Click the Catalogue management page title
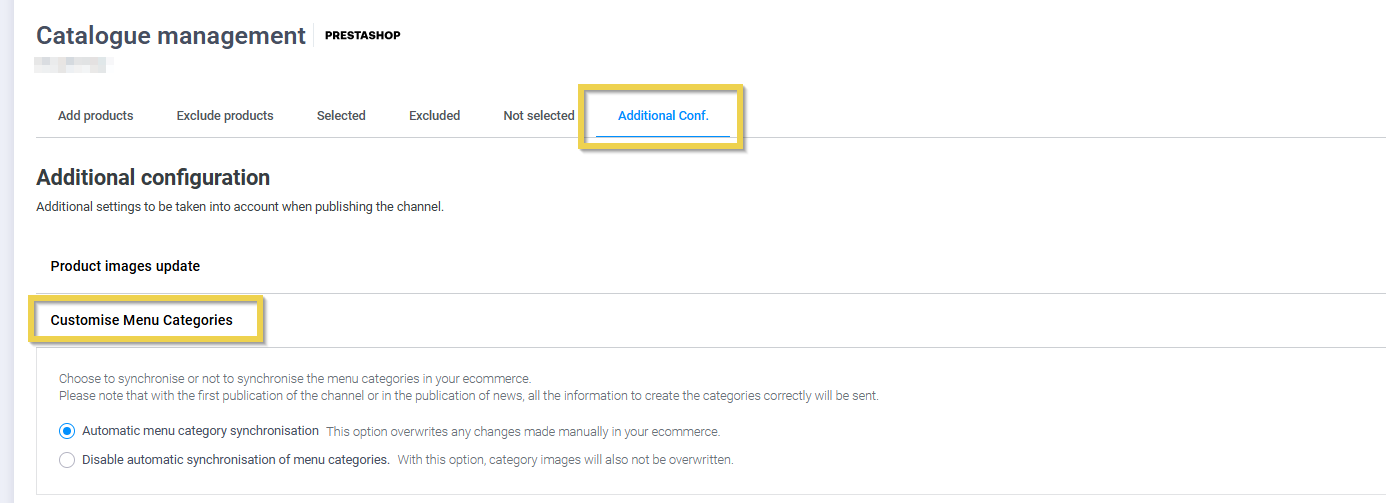The width and height of the screenshot is (1386, 503). [x=171, y=36]
